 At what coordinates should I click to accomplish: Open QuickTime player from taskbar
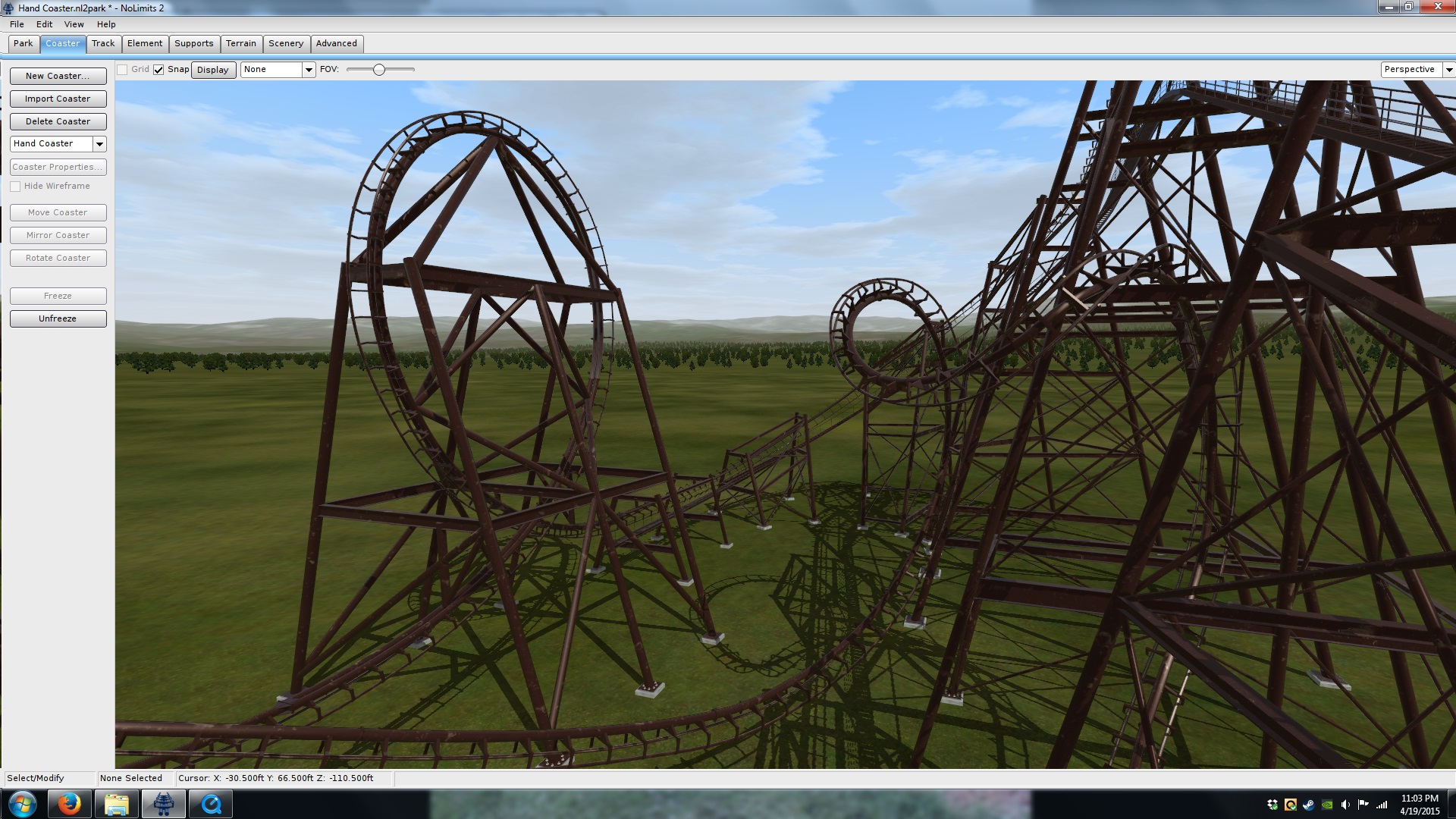click(211, 804)
